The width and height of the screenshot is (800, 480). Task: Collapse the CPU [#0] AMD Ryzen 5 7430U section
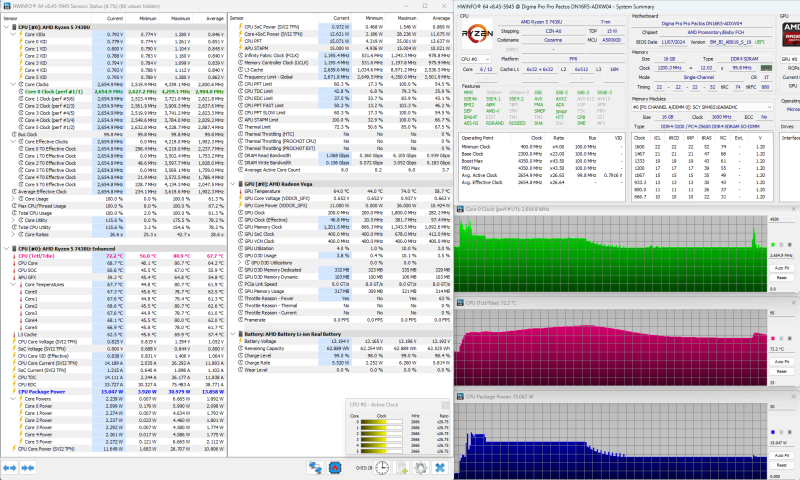pyautogui.click(x=6, y=27)
